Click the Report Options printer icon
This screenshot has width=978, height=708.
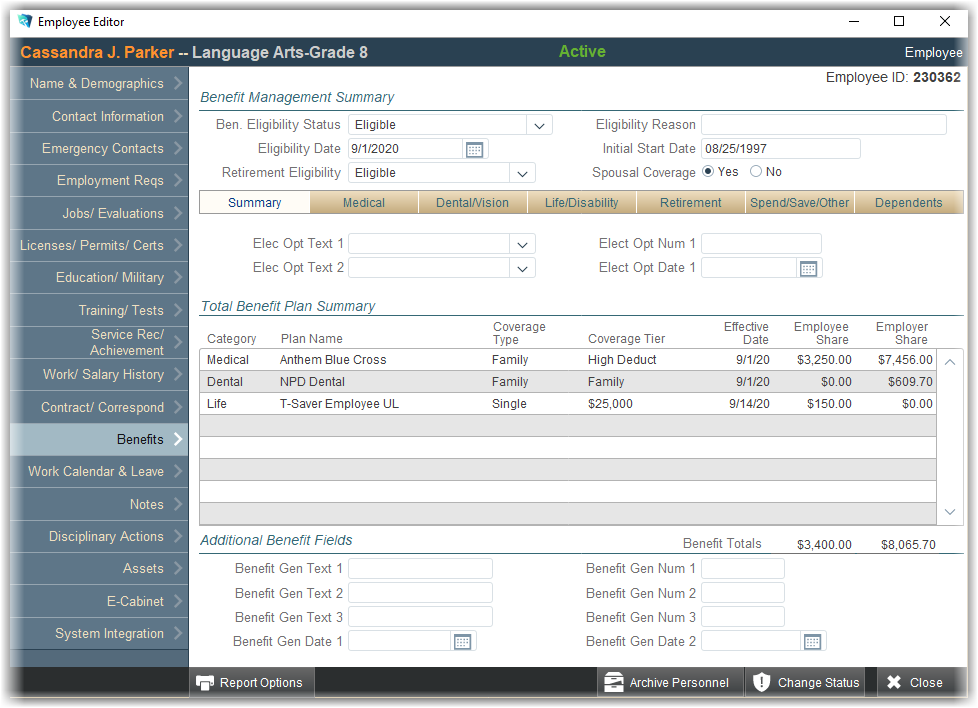tap(205, 683)
